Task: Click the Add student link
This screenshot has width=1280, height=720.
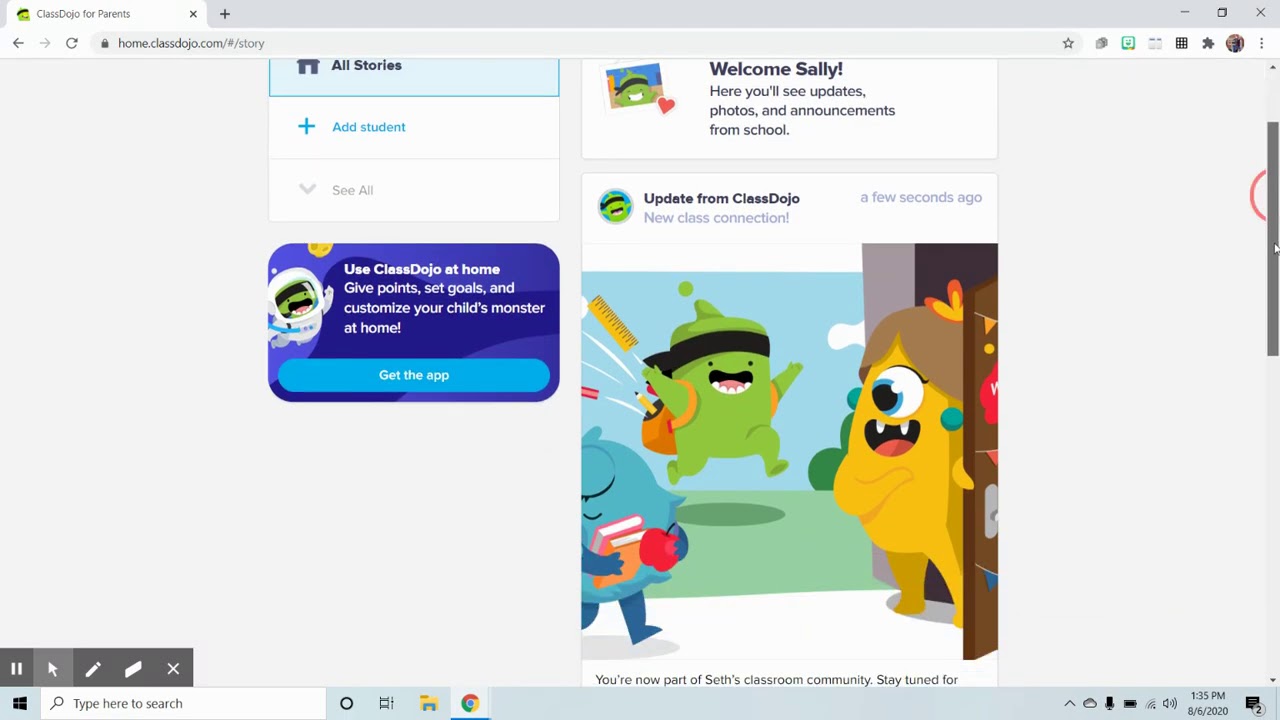Action: click(x=369, y=127)
